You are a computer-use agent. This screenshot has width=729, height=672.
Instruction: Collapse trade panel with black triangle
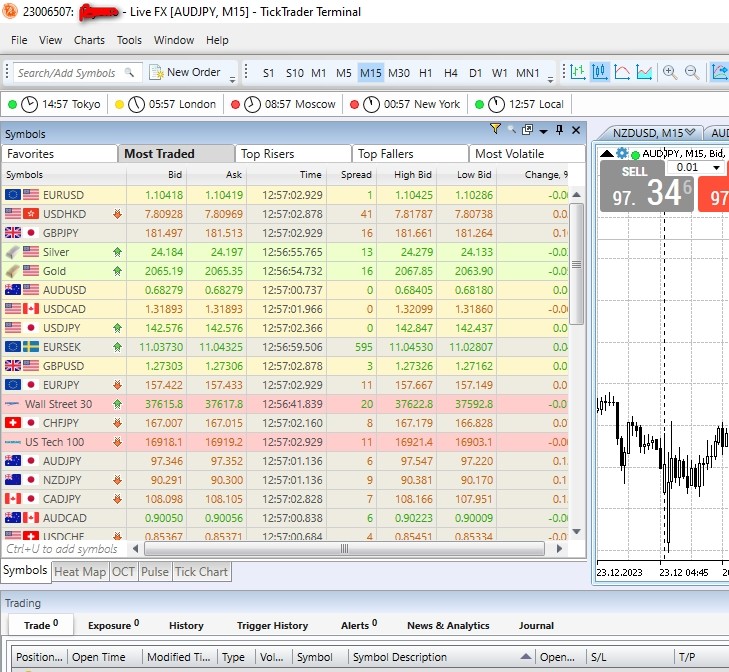pyautogui.click(x=607, y=153)
